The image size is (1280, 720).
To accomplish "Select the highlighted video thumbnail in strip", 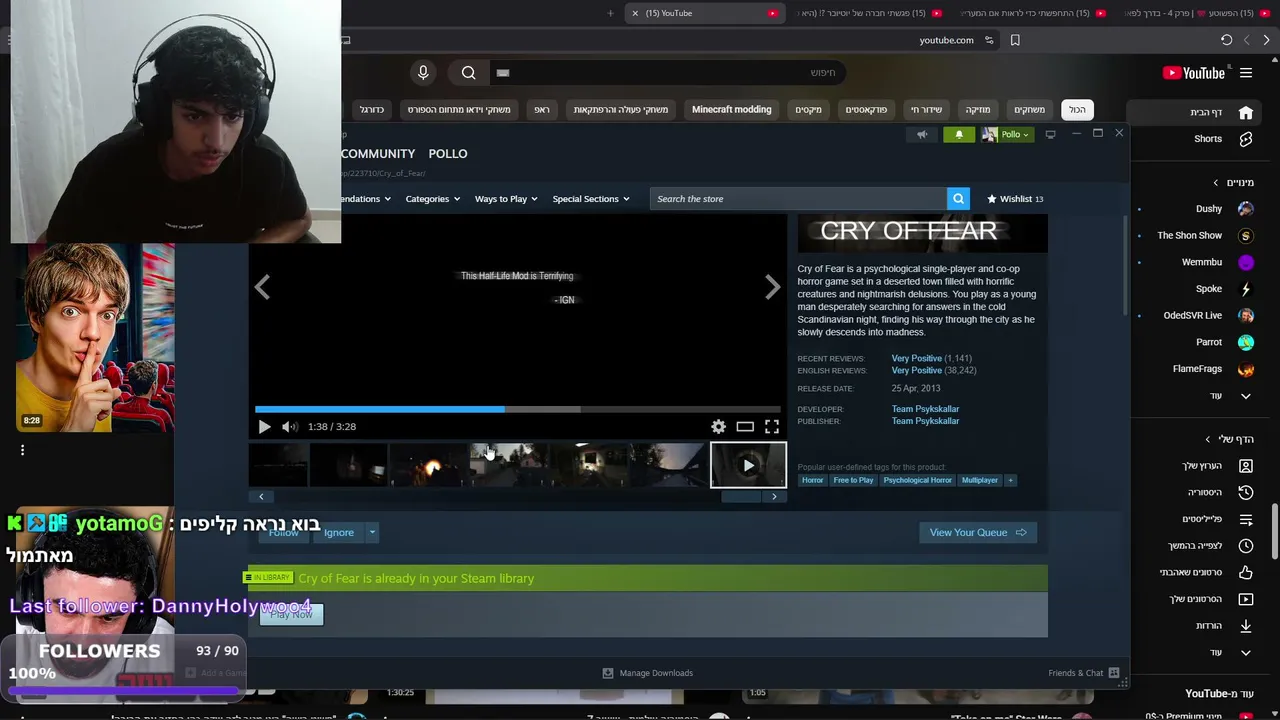I will (x=748, y=465).
